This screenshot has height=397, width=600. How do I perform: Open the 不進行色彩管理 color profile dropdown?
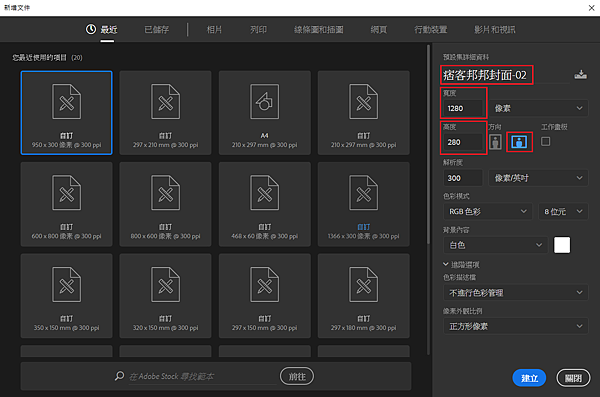click(x=516, y=293)
